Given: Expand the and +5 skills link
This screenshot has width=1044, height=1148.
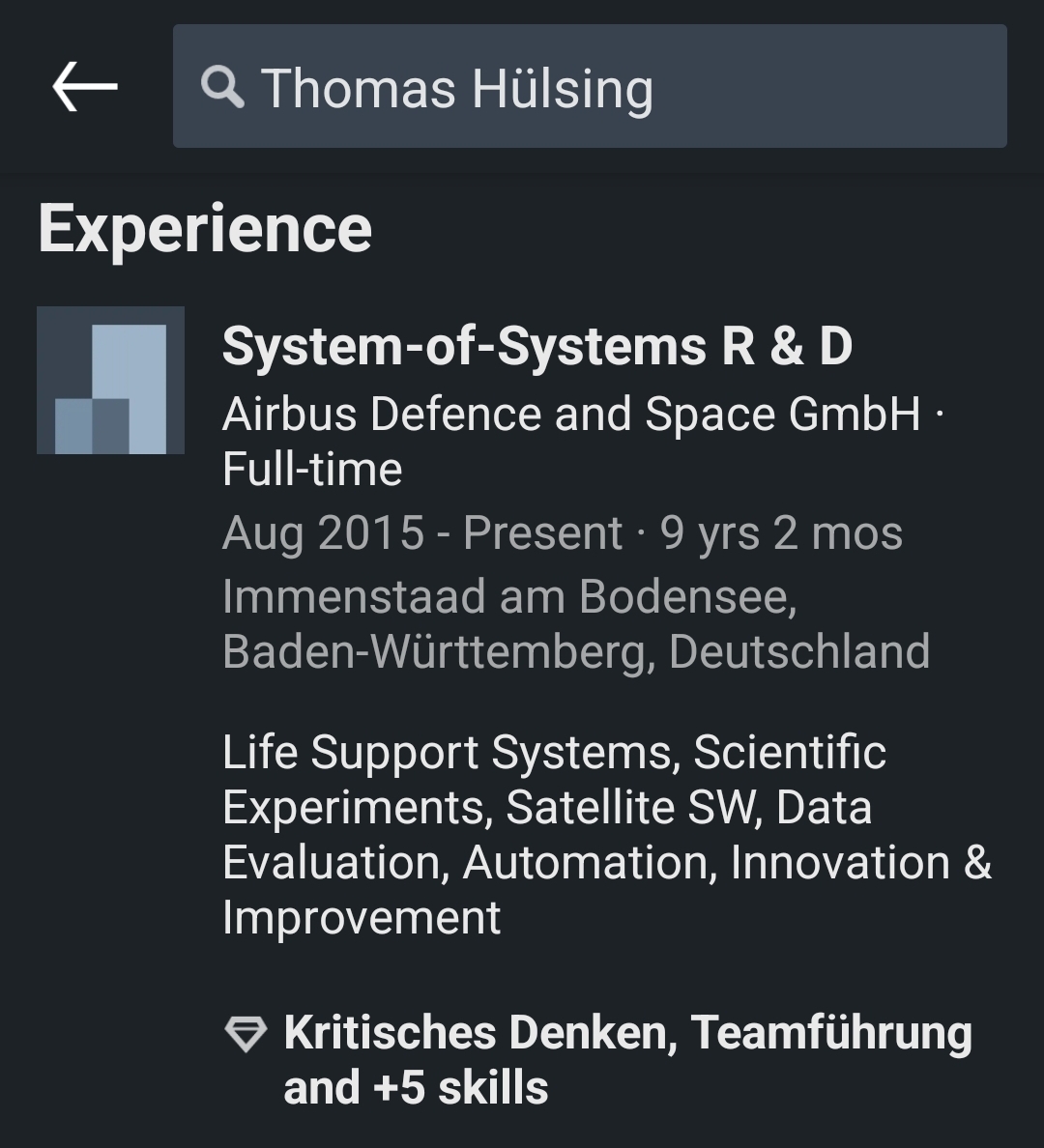Looking at the screenshot, I should 416,1088.
